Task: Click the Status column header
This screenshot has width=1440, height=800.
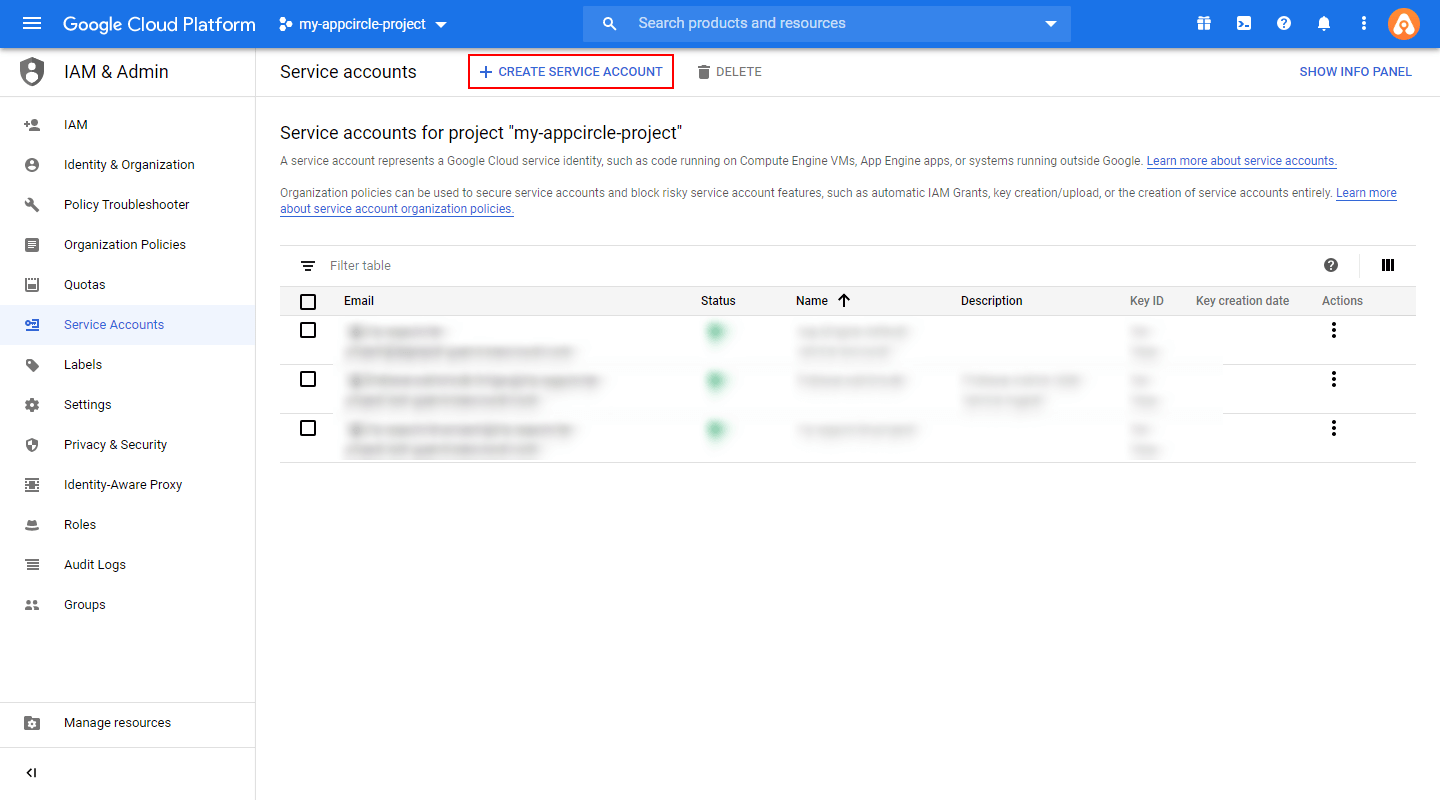Action: (x=718, y=301)
